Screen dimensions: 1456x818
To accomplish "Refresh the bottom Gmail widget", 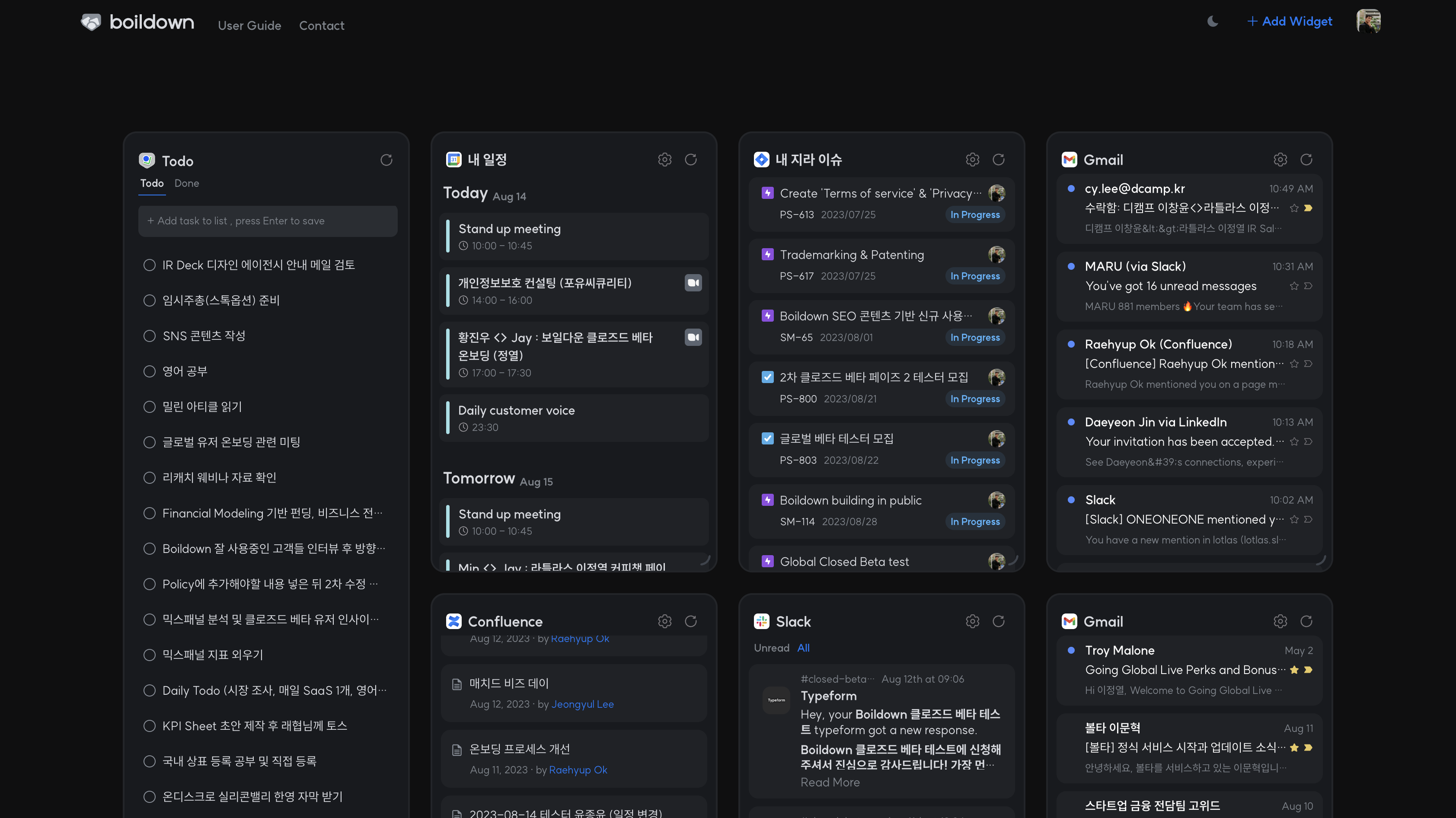I will [1306, 621].
